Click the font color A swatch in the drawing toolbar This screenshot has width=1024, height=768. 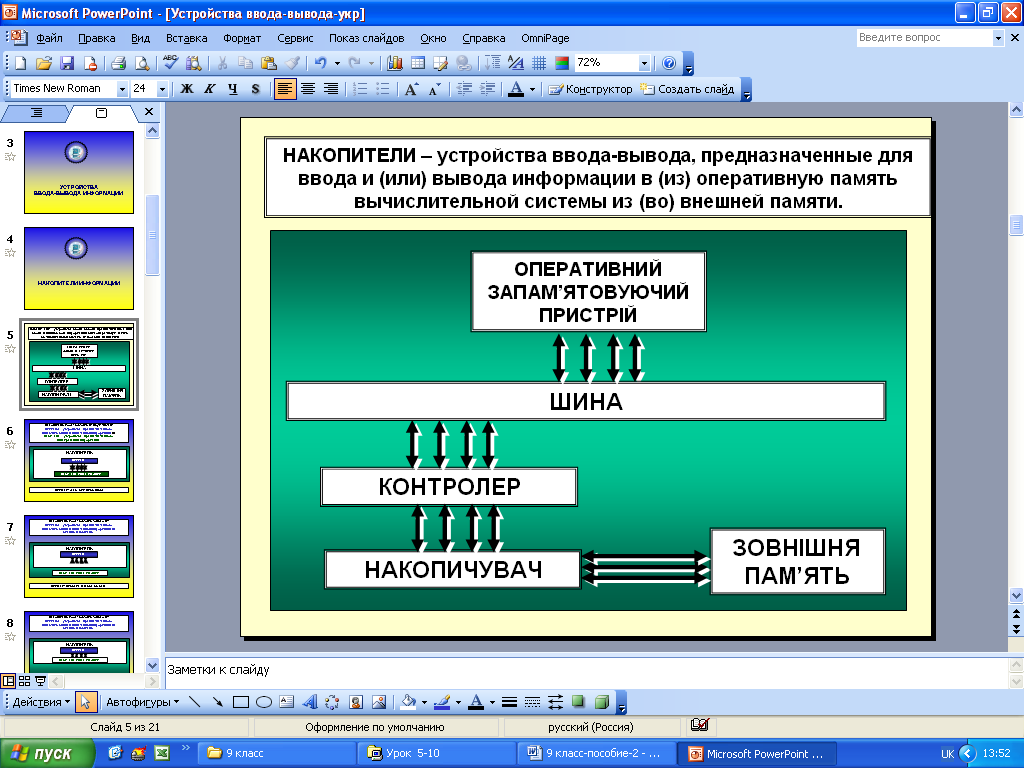coord(477,702)
